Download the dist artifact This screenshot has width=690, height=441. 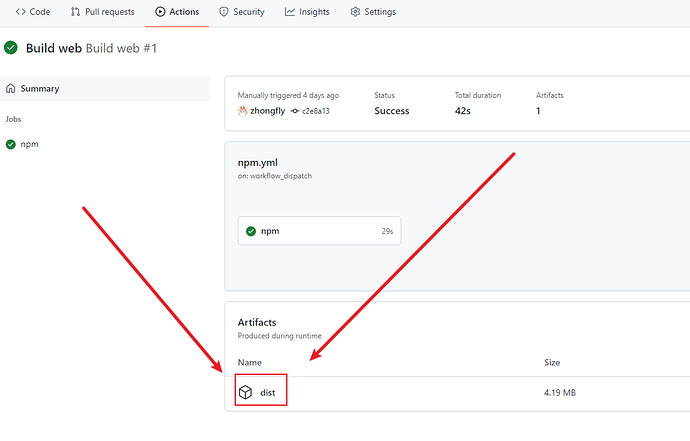click(268, 393)
